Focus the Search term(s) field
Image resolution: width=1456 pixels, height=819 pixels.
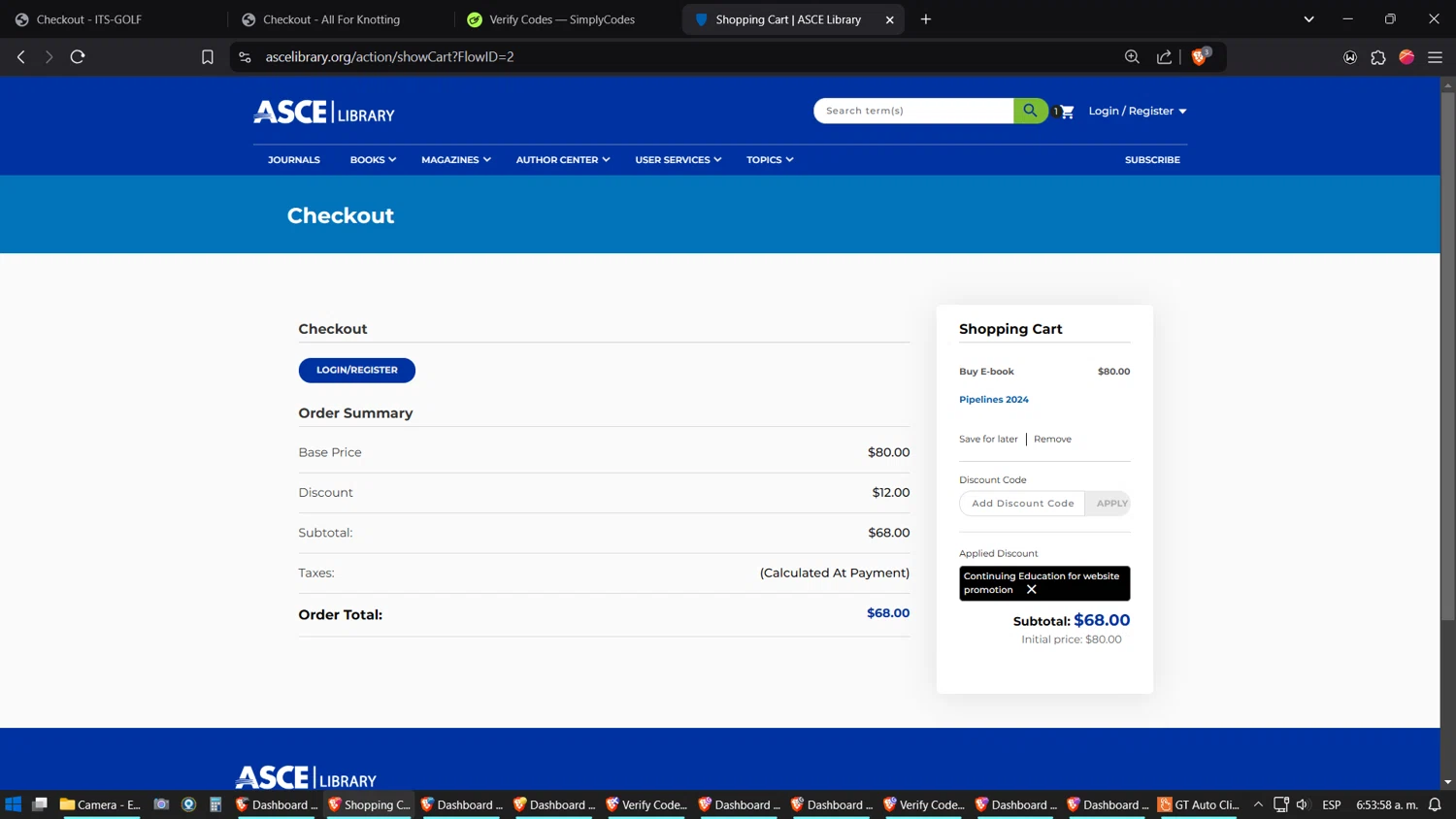[x=913, y=111]
